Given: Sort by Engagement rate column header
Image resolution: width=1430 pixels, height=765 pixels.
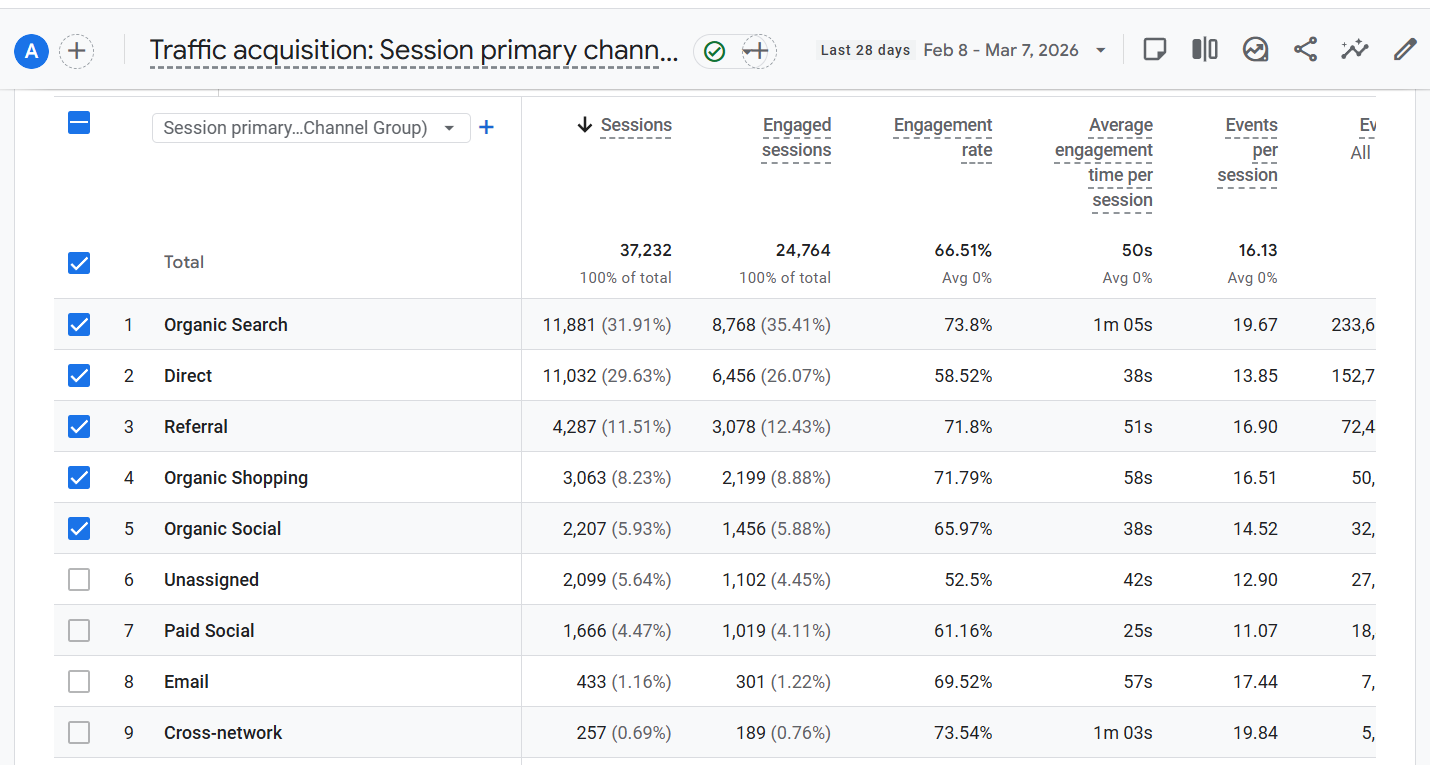Looking at the screenshot, I should point(942,138).
